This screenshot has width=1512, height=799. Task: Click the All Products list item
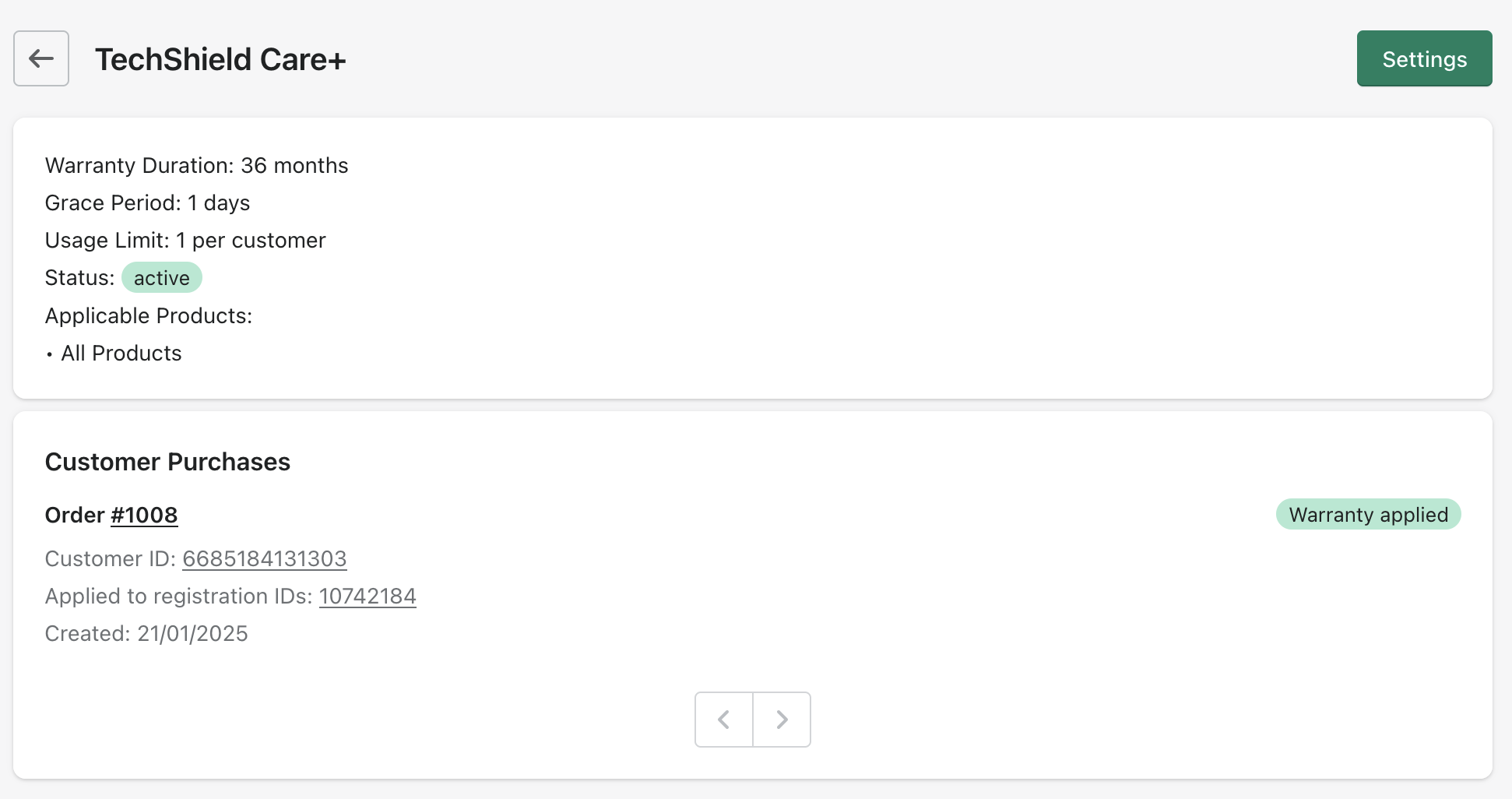coord(121,353)
